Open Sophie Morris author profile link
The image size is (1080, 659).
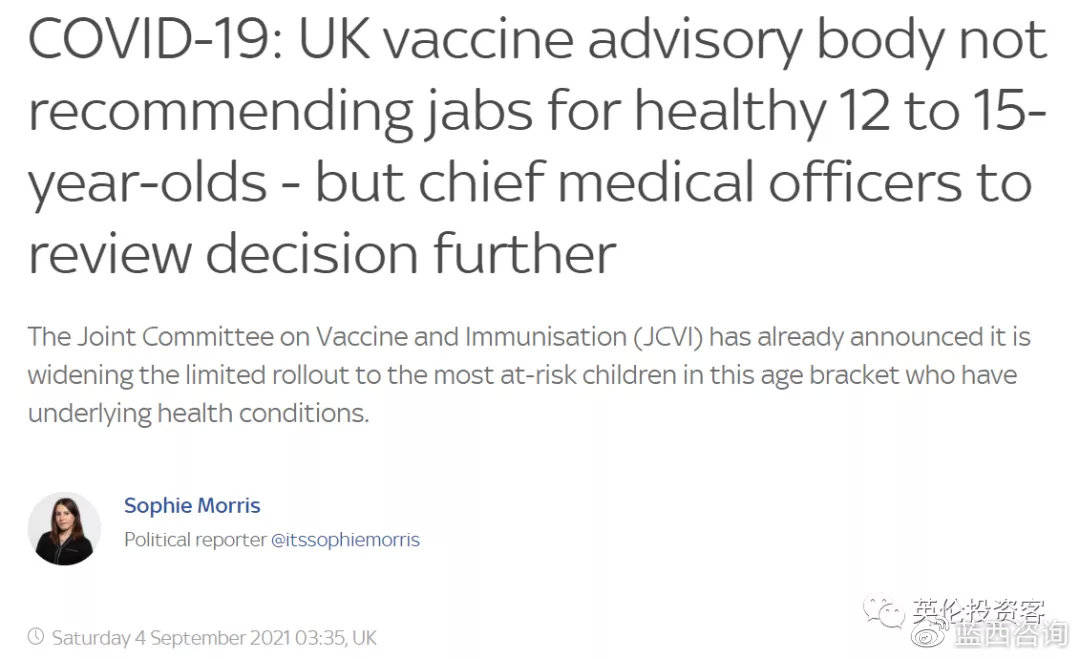tap(192, 506)
